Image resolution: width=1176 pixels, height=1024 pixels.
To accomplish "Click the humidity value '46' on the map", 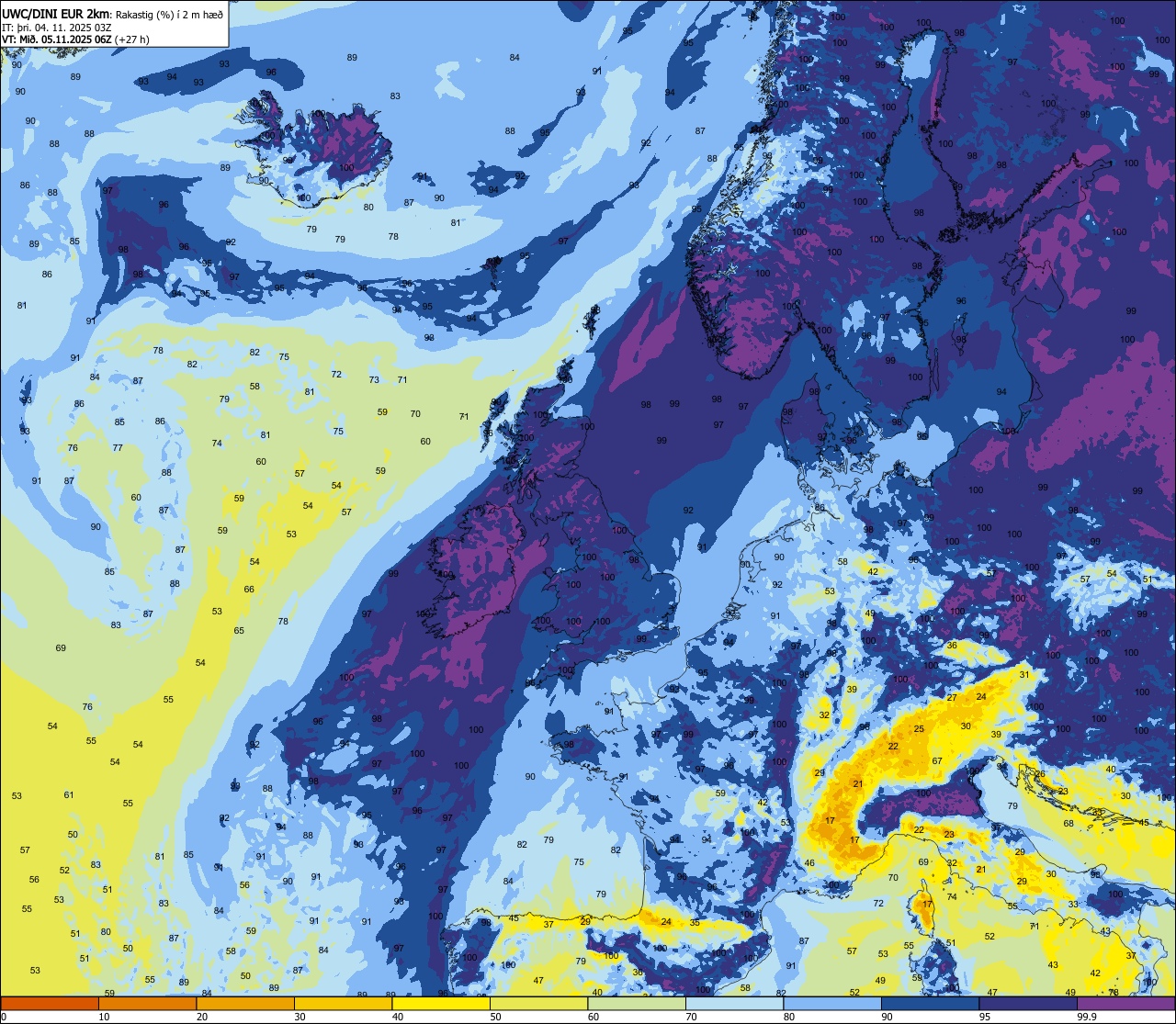I will pyautogui.click(x=809, y=862).
